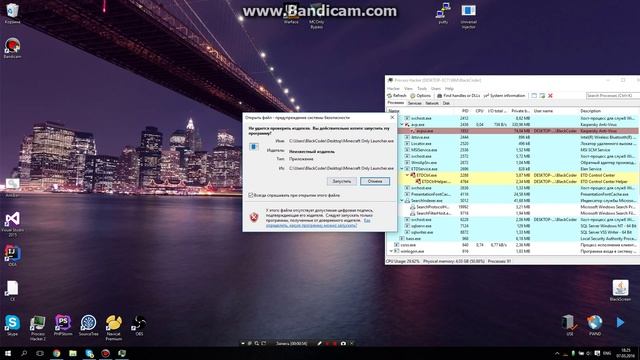Close the security warning dialog with X
Screen dimensions: 640x360
click(392, 118)
